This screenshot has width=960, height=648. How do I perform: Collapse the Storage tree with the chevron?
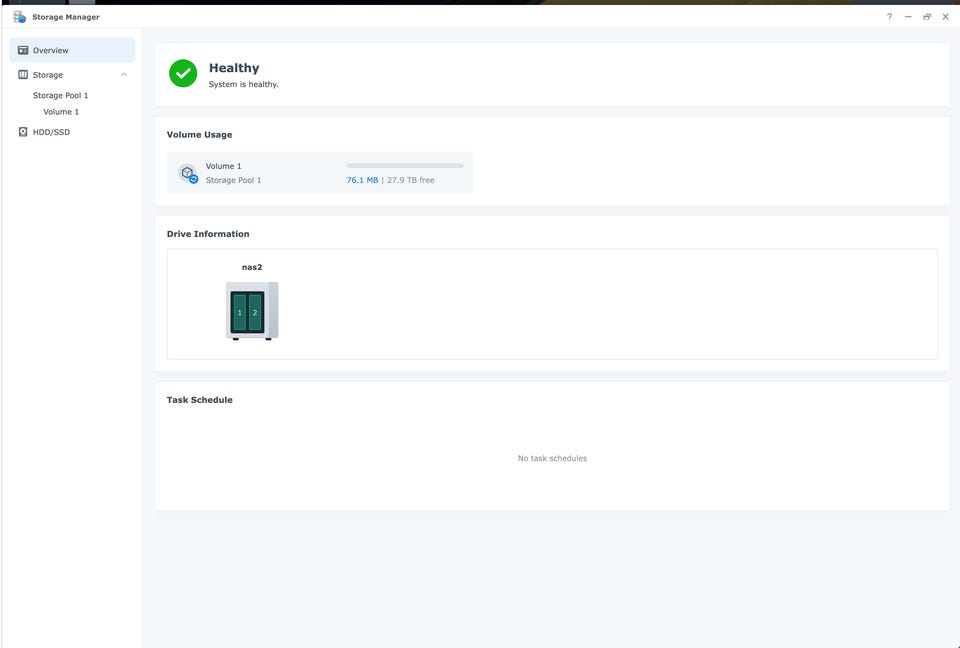point(124,75)
